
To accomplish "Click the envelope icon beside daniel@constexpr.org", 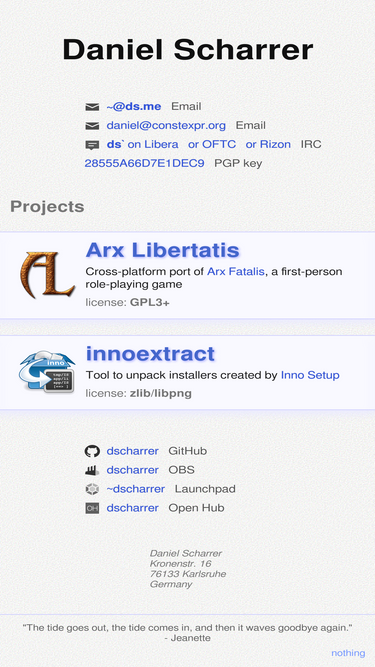I will point(92,126).
